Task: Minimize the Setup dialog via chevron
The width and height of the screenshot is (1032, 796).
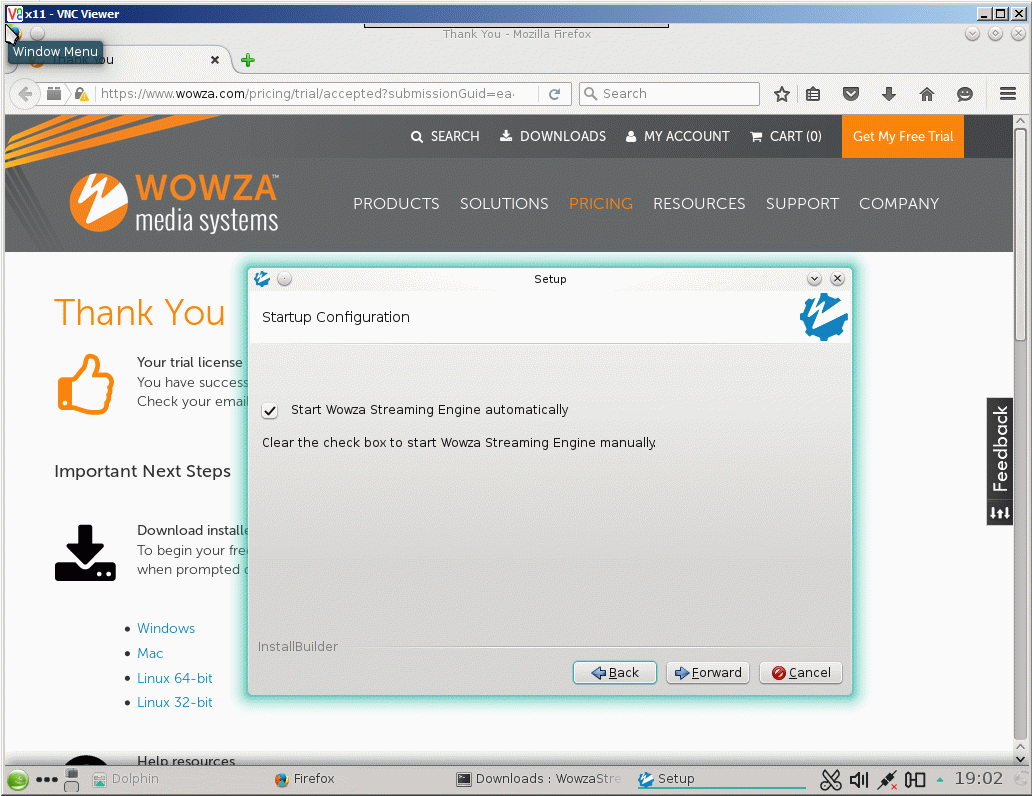Action: (814, 279)
